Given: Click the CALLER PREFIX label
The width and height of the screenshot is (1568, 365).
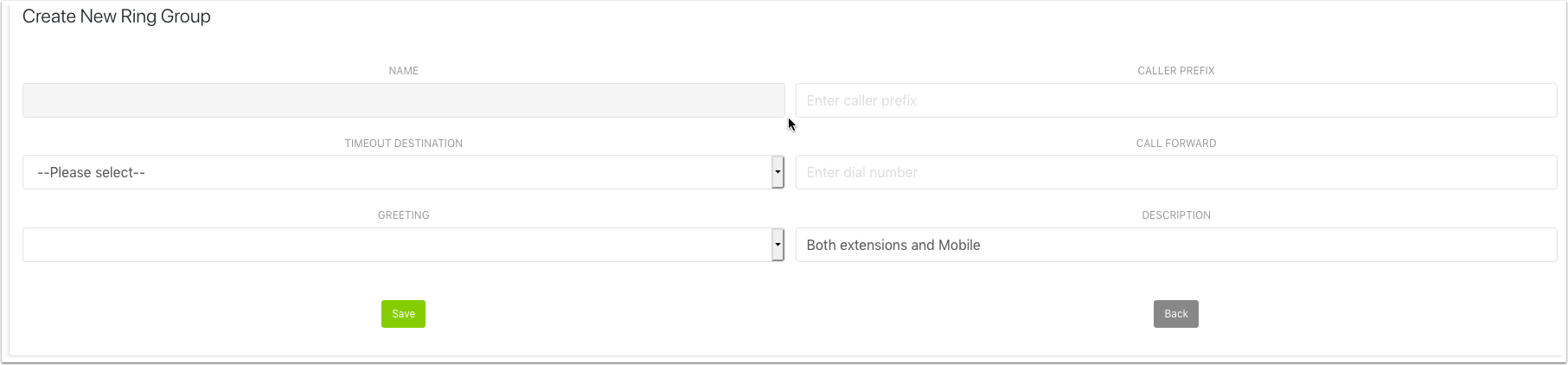Looking at the screenshot, I should (1175, 71).
